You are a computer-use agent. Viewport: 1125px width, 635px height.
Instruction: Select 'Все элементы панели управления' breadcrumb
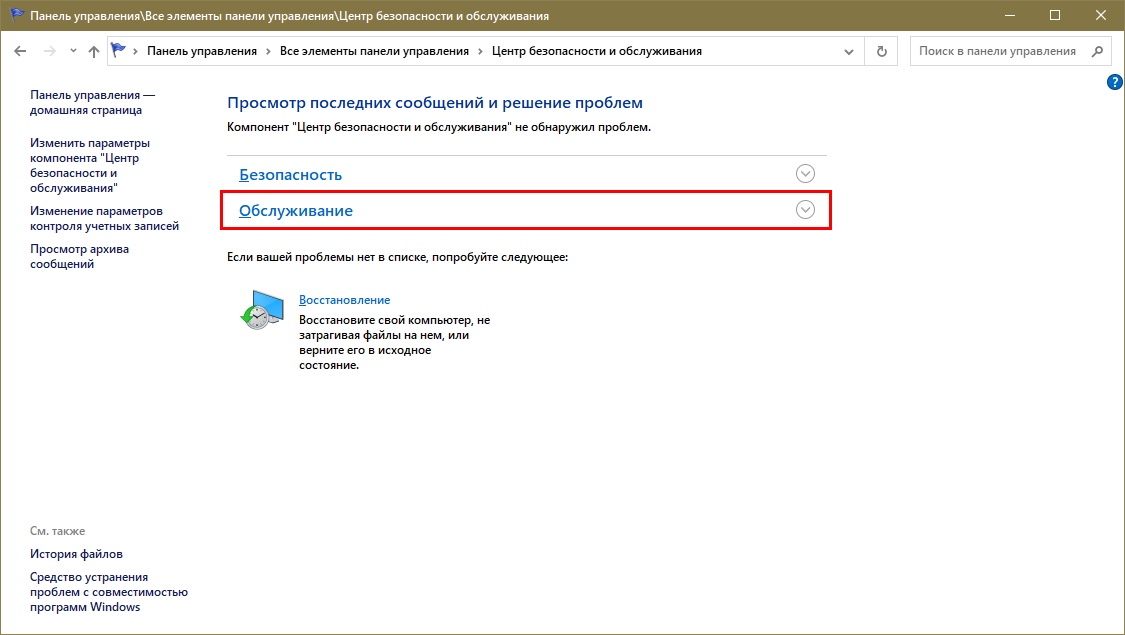click(374, 51)
